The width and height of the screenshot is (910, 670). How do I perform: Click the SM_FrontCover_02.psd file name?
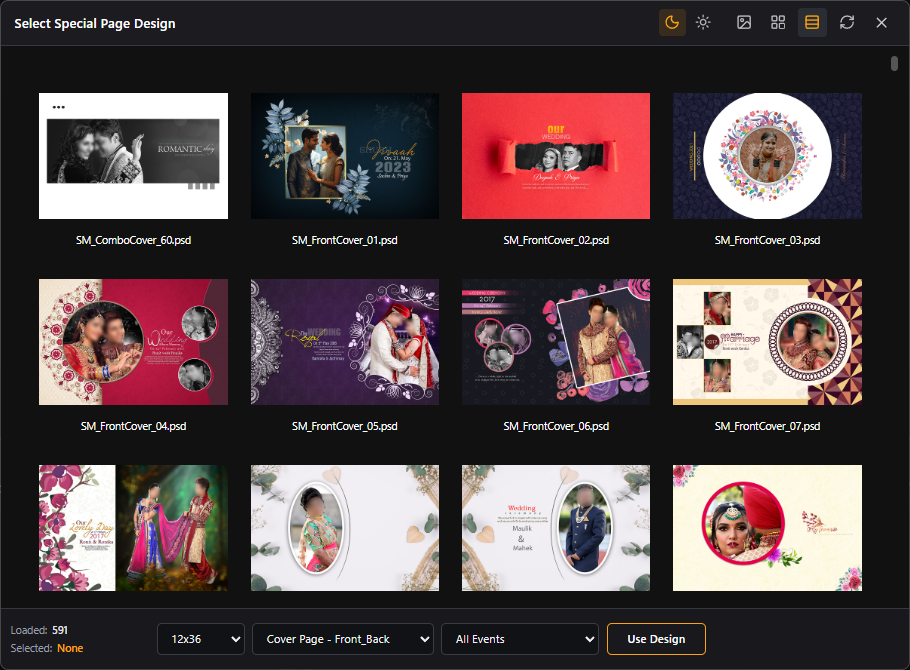pos(556,240)
